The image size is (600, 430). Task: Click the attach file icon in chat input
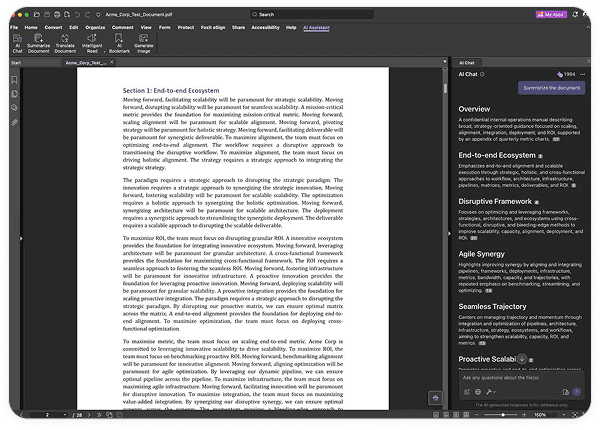566,392
